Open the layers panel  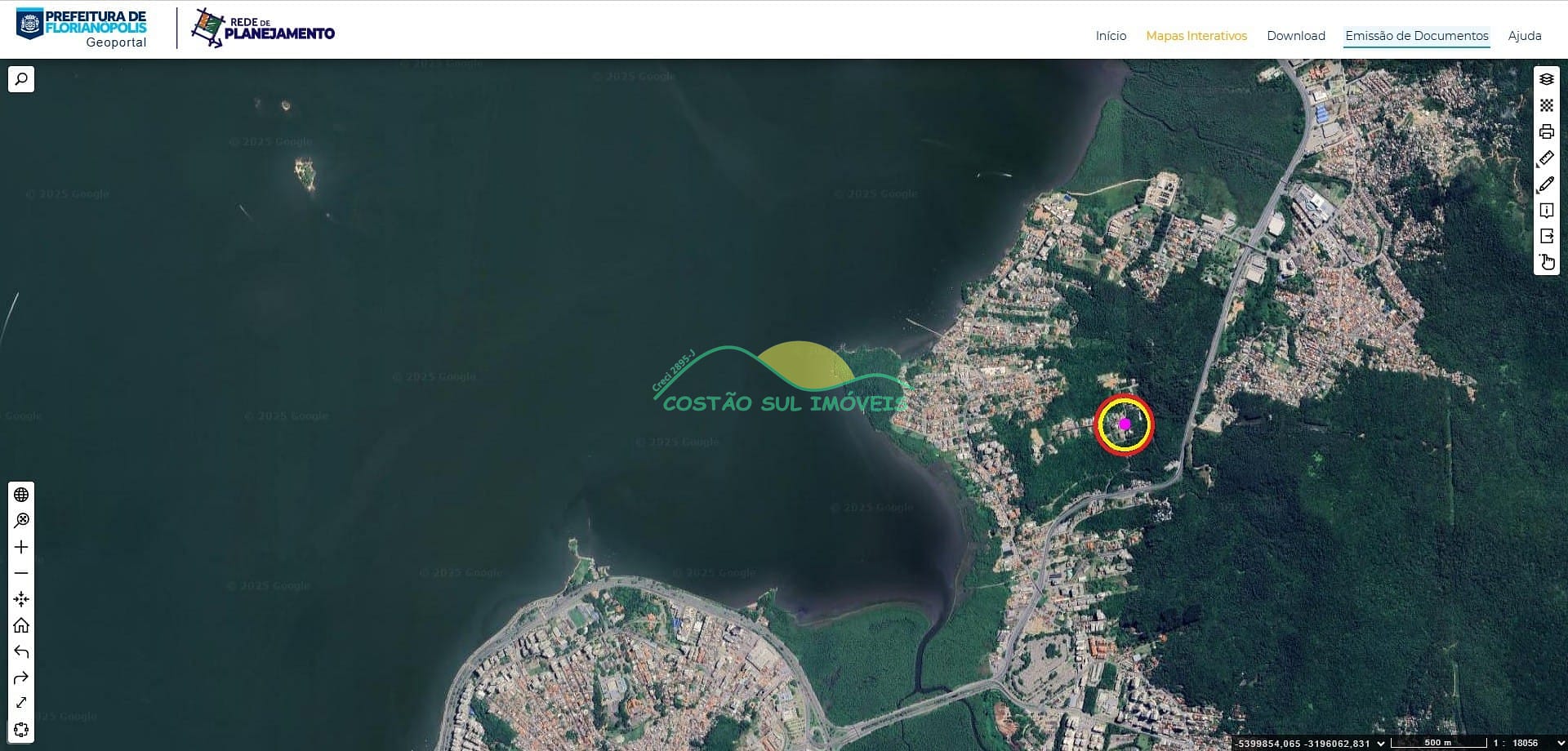click(x=1546, y=79)
